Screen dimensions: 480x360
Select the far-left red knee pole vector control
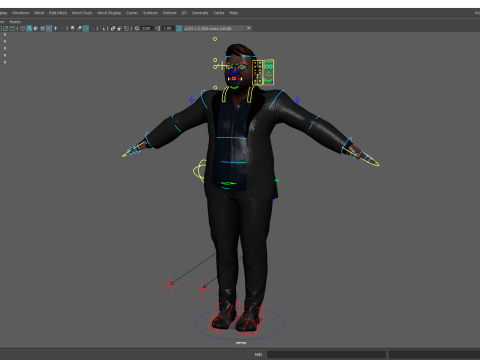click(170, 284)
